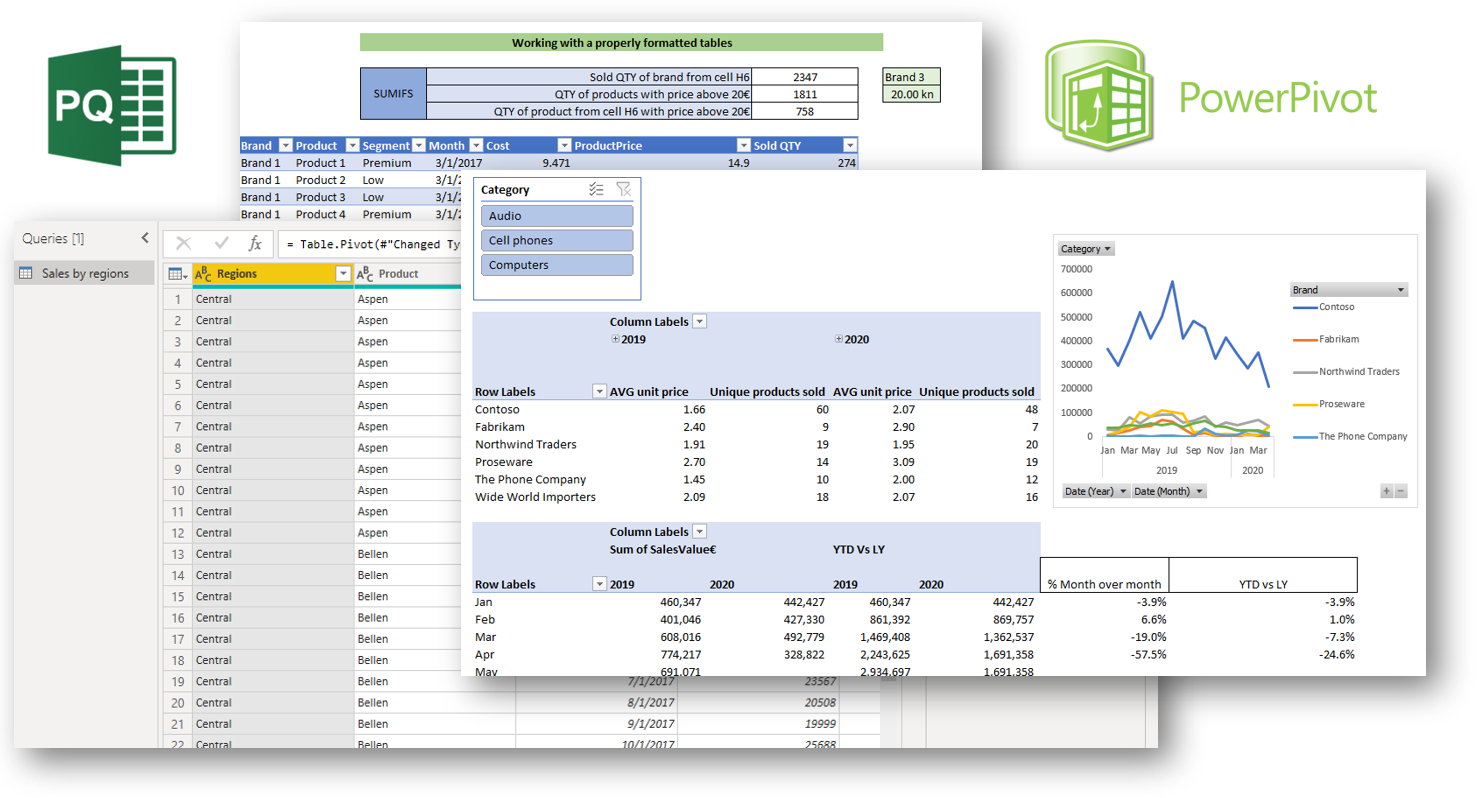This screenshot has width=1477, height=798.
Task: Select Cell phones in the Category slicer
Action: (557, 241)
